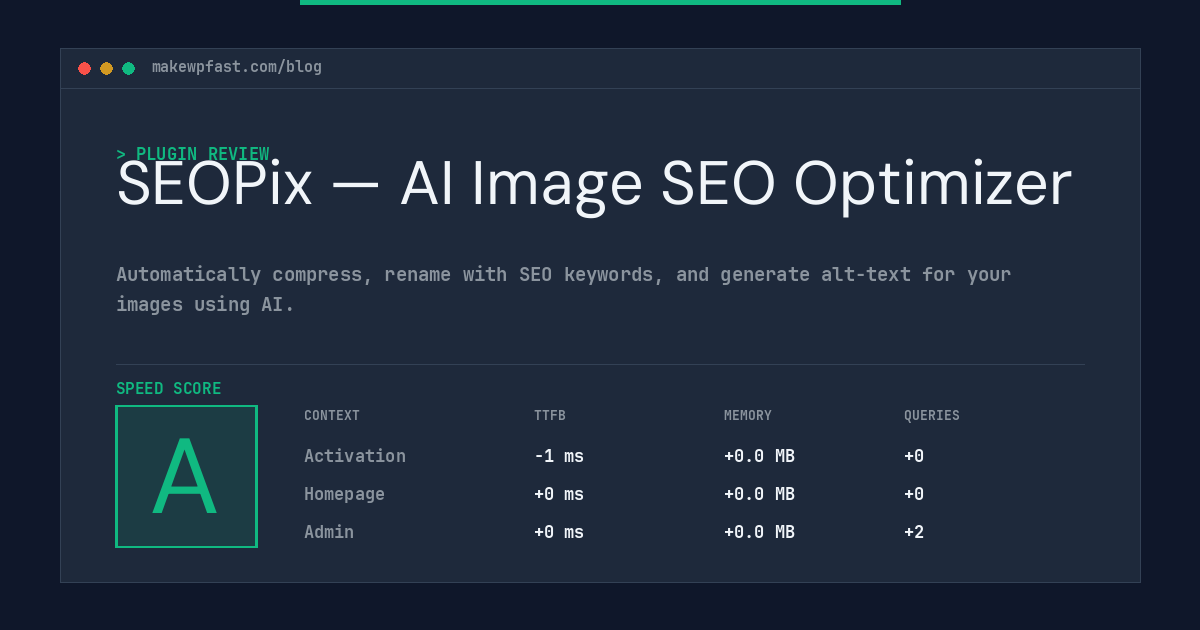Click the 'SEOPix — AI Image SEO Optimizer' title
This screenshot has height=630, width=1200.
tap(594, 185)
